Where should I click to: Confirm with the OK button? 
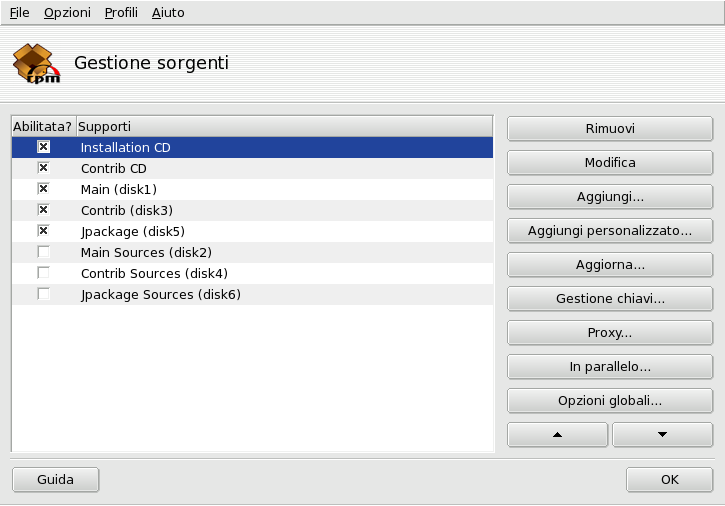pos(669,480)
